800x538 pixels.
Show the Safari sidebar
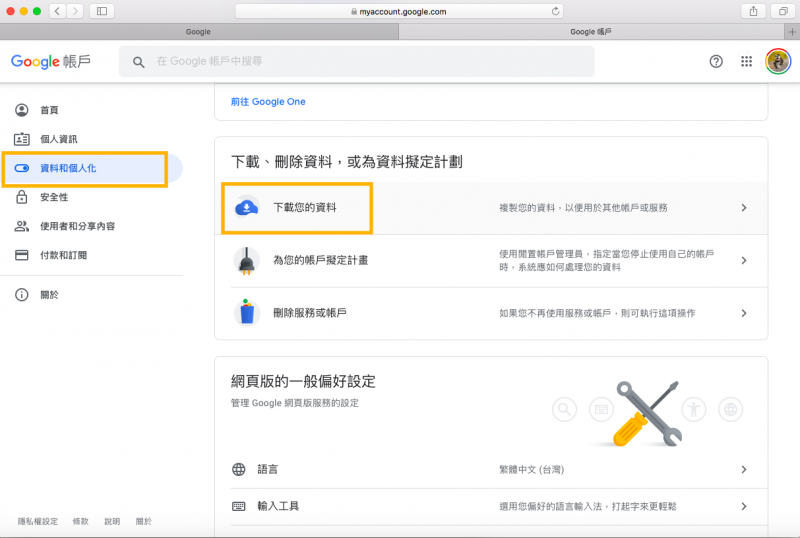[x=102, y=11]
